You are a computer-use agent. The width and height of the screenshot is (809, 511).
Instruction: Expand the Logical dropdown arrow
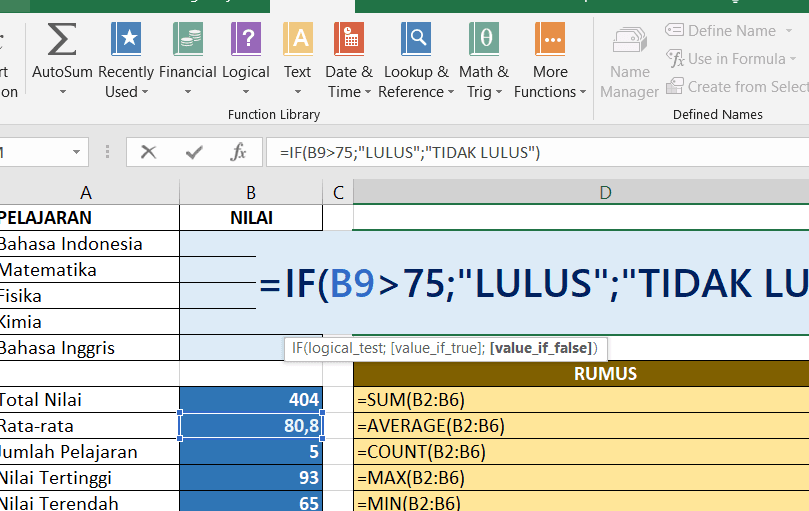(246, 92)
